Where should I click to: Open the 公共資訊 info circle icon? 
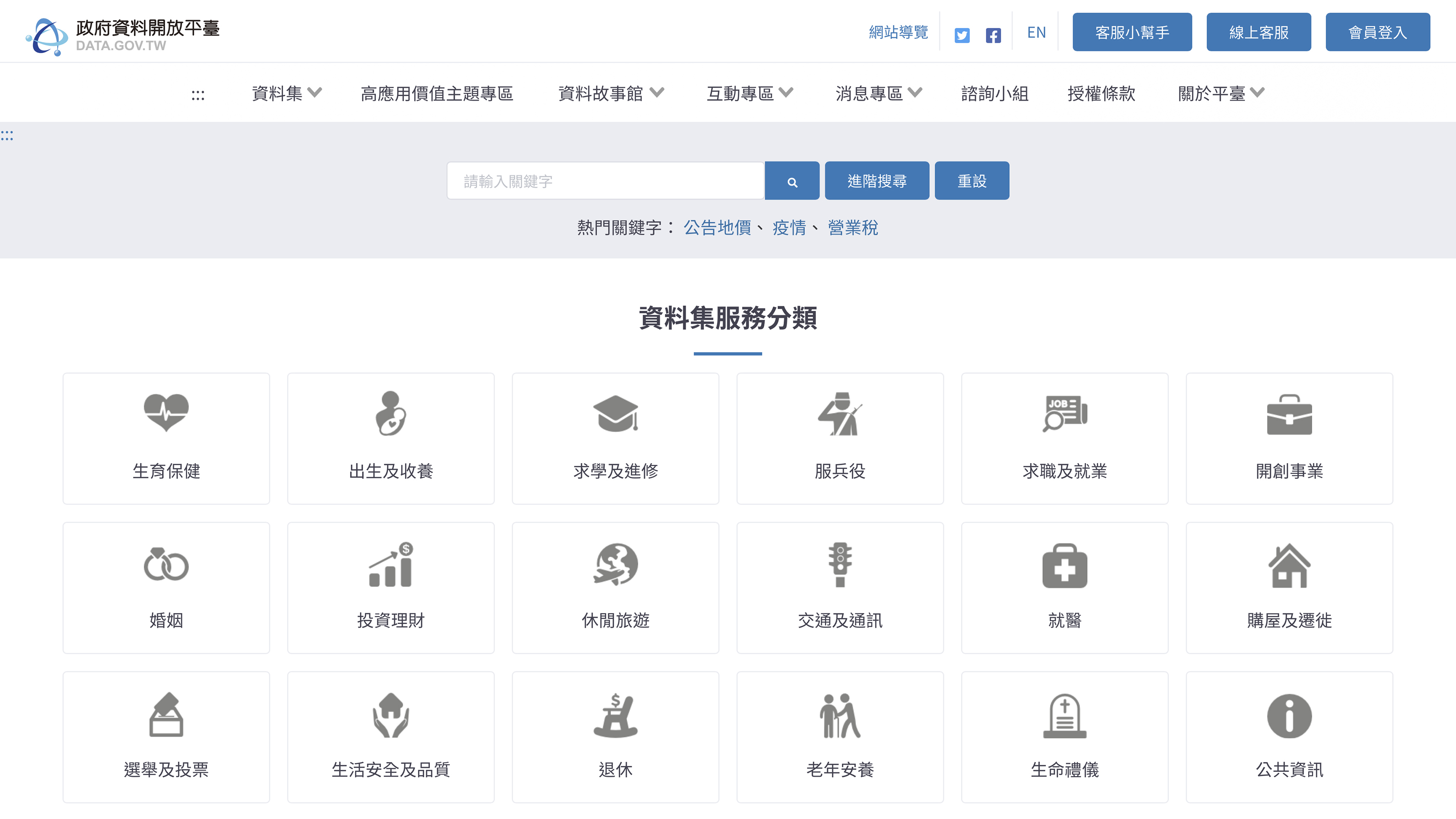coord(1289,715)
